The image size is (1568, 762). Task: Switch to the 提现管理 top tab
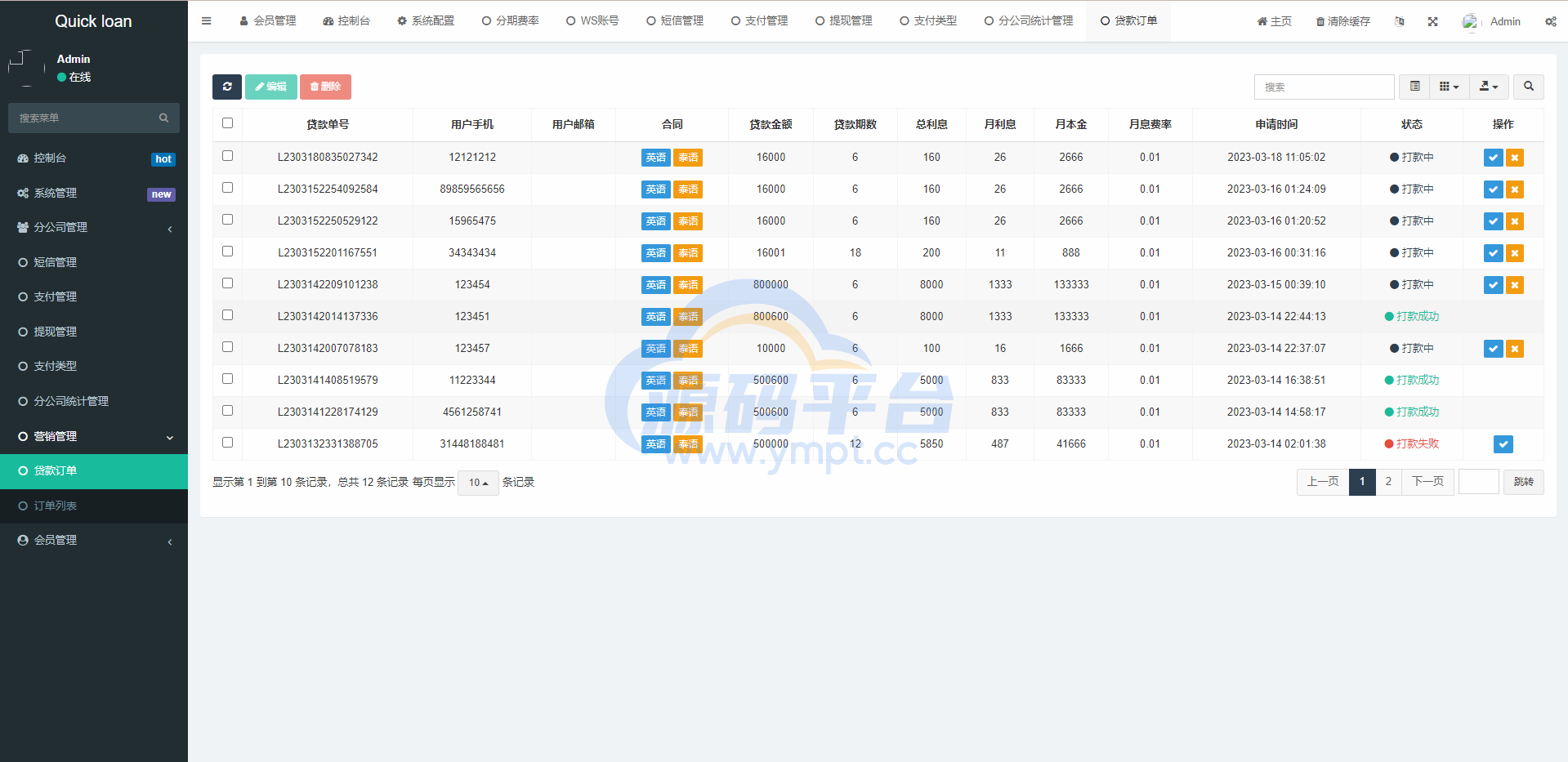tap(843, 21)
